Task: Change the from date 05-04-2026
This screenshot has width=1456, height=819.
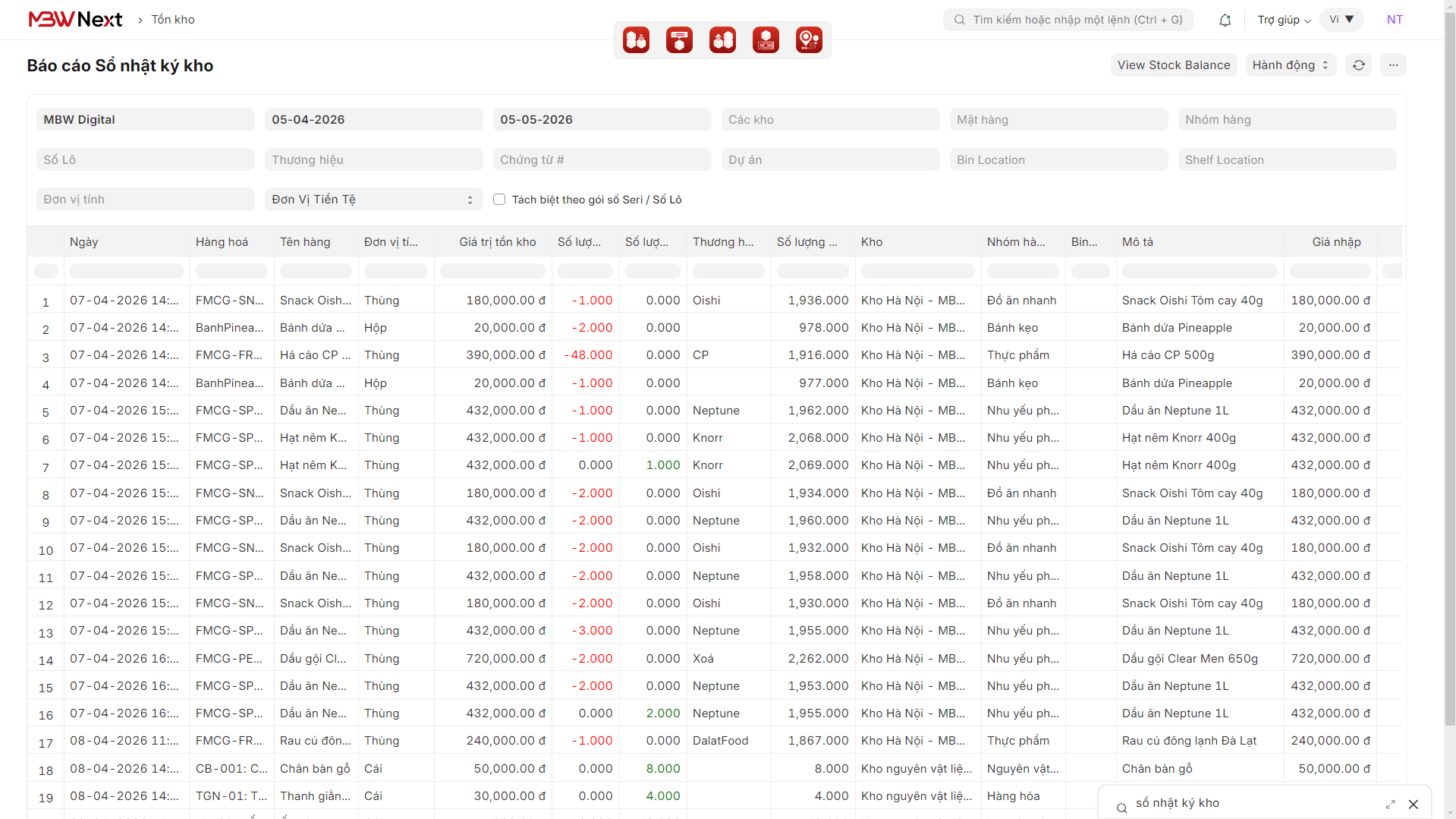Action: [x=373, y=120]
